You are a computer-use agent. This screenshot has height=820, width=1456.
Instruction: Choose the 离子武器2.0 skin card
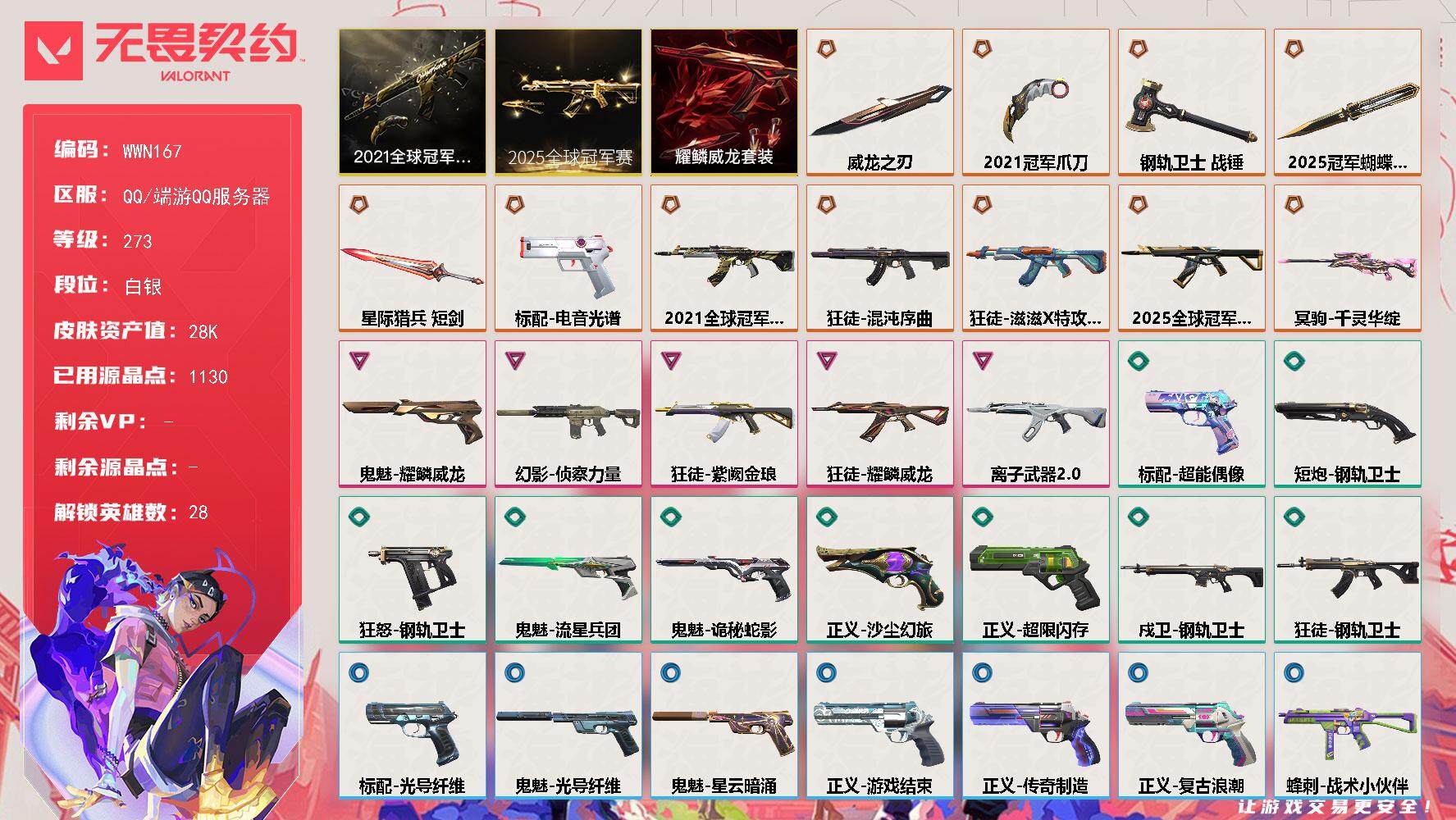(x=1035, y=414)
